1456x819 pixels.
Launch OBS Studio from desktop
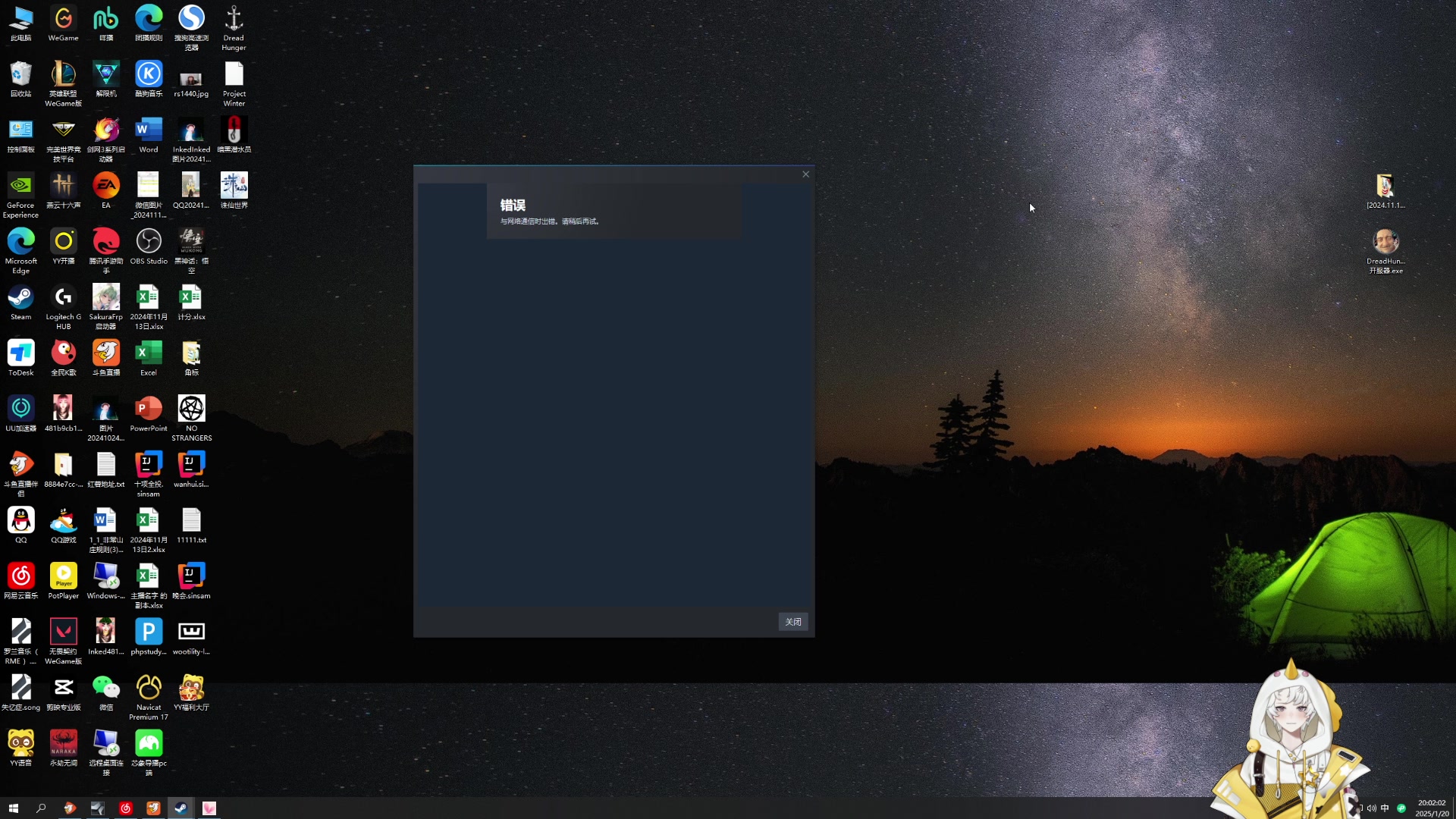[x=149, y=243]
